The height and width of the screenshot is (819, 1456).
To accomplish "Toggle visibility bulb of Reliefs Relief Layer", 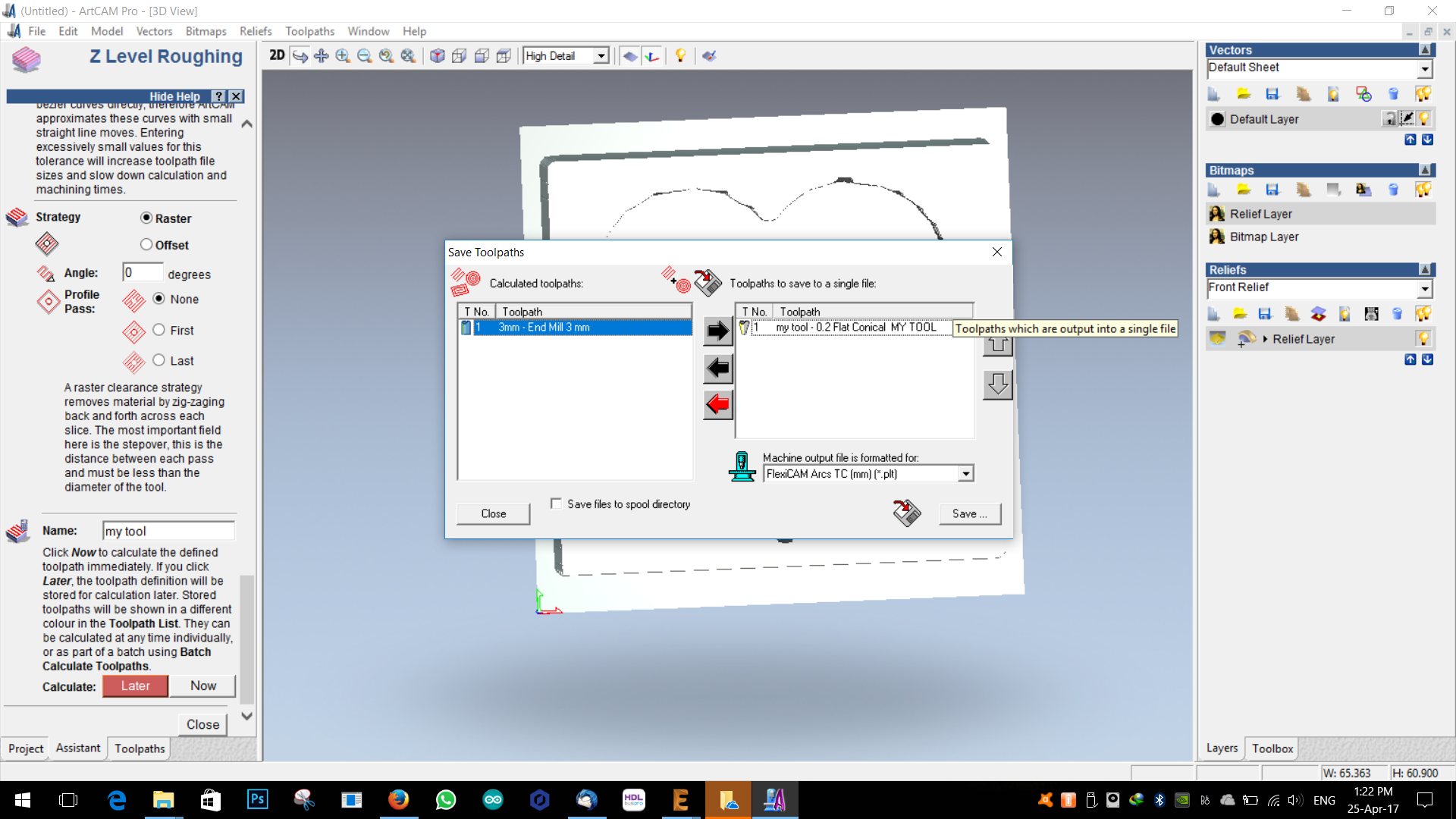I will click(1423, 338).
